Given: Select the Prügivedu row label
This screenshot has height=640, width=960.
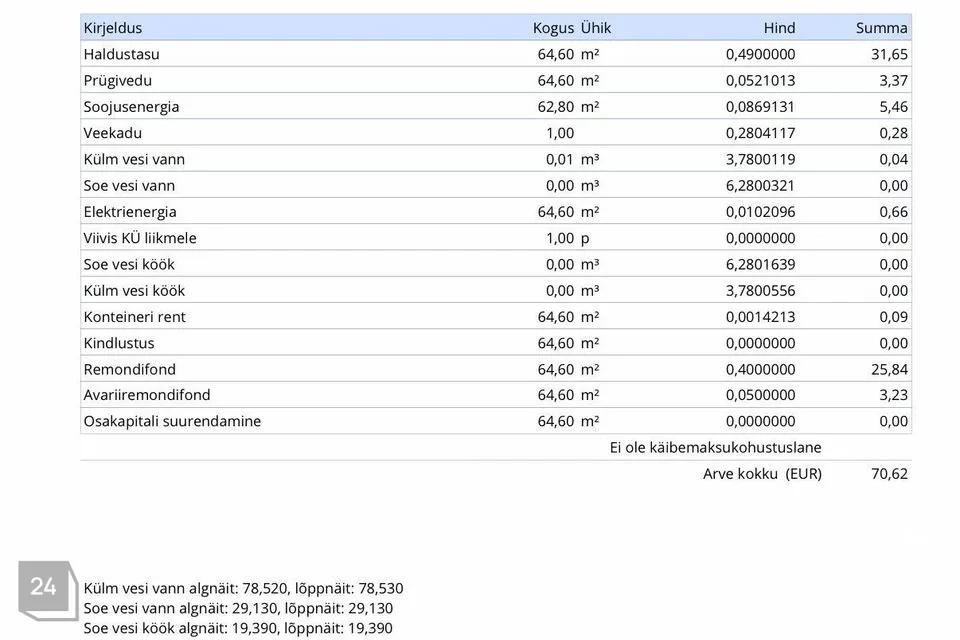Looking at the screenshot, I should (118, 81).
